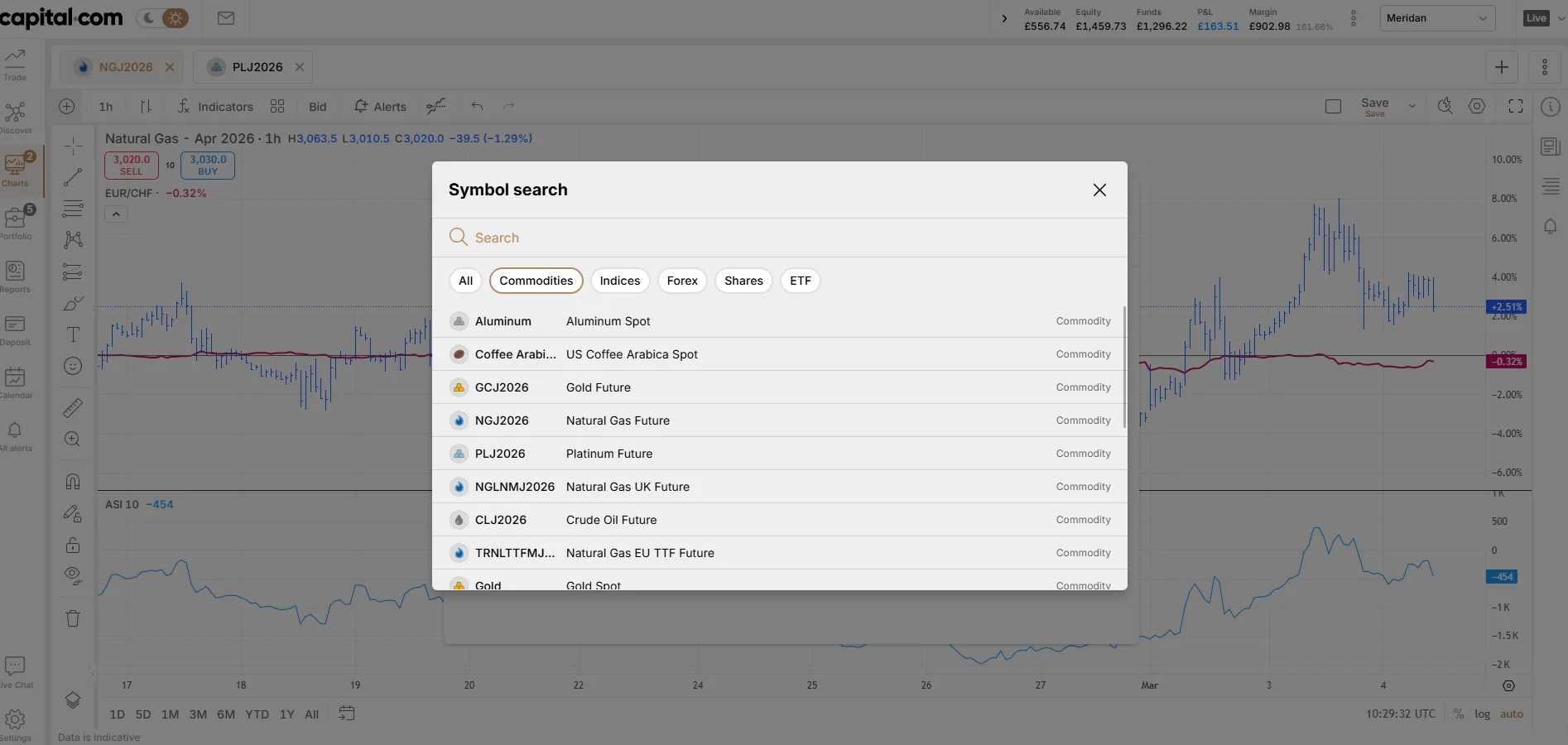Open the Meridan account dropdown
This screenshot has height=745, width=1568.
pos(1437,17)
